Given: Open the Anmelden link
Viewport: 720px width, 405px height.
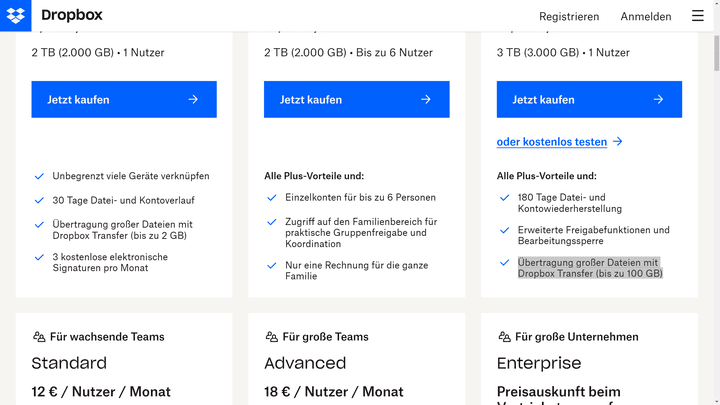Looking at the screenshot, I should click(x=646, y=17).
